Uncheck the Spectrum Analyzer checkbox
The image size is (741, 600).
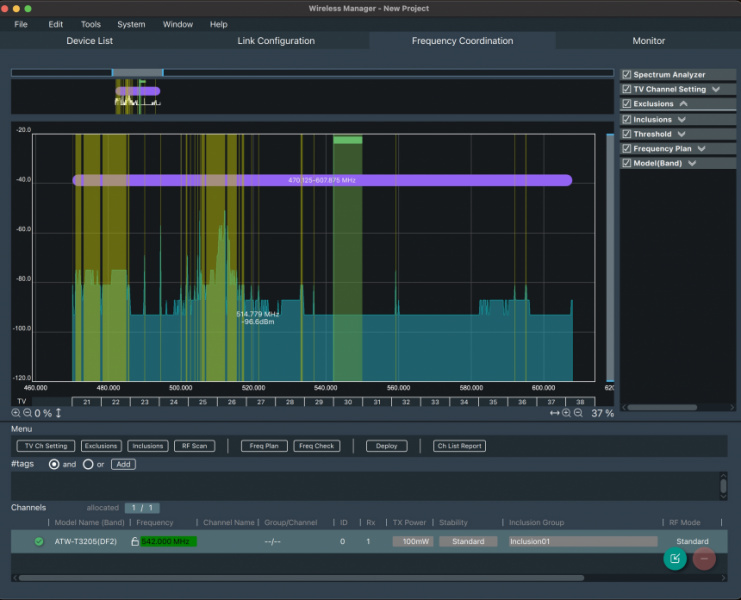pyautogui.click(x=627, y=75)
